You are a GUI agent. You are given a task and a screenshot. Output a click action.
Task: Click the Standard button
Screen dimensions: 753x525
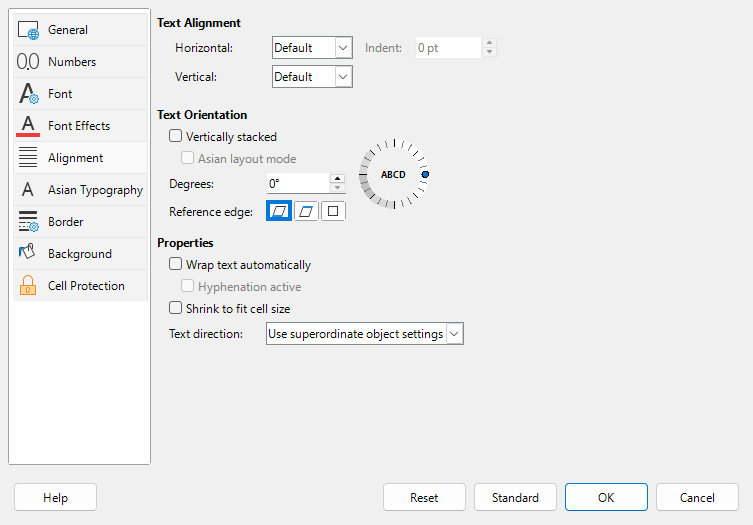tap(515, 497)
